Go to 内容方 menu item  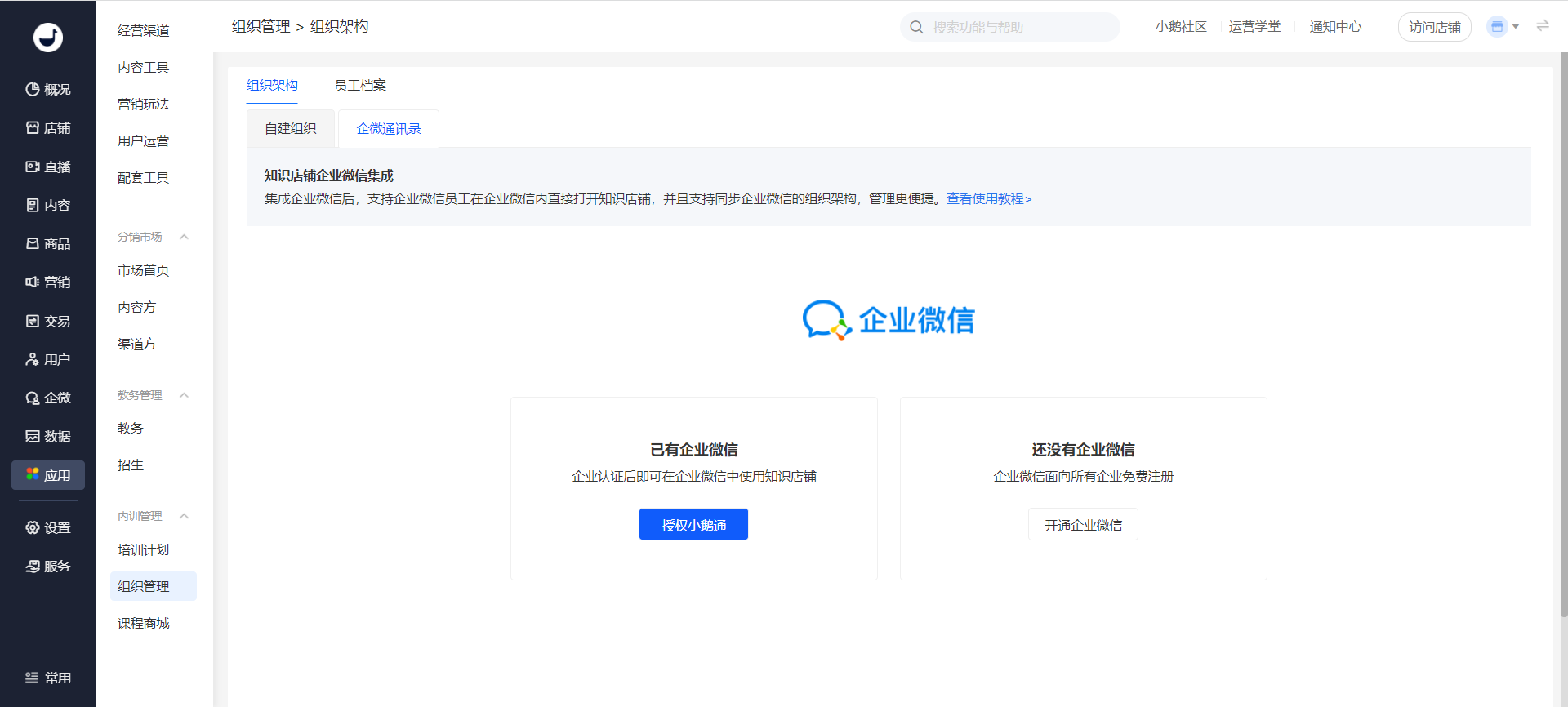click(137, 307)
